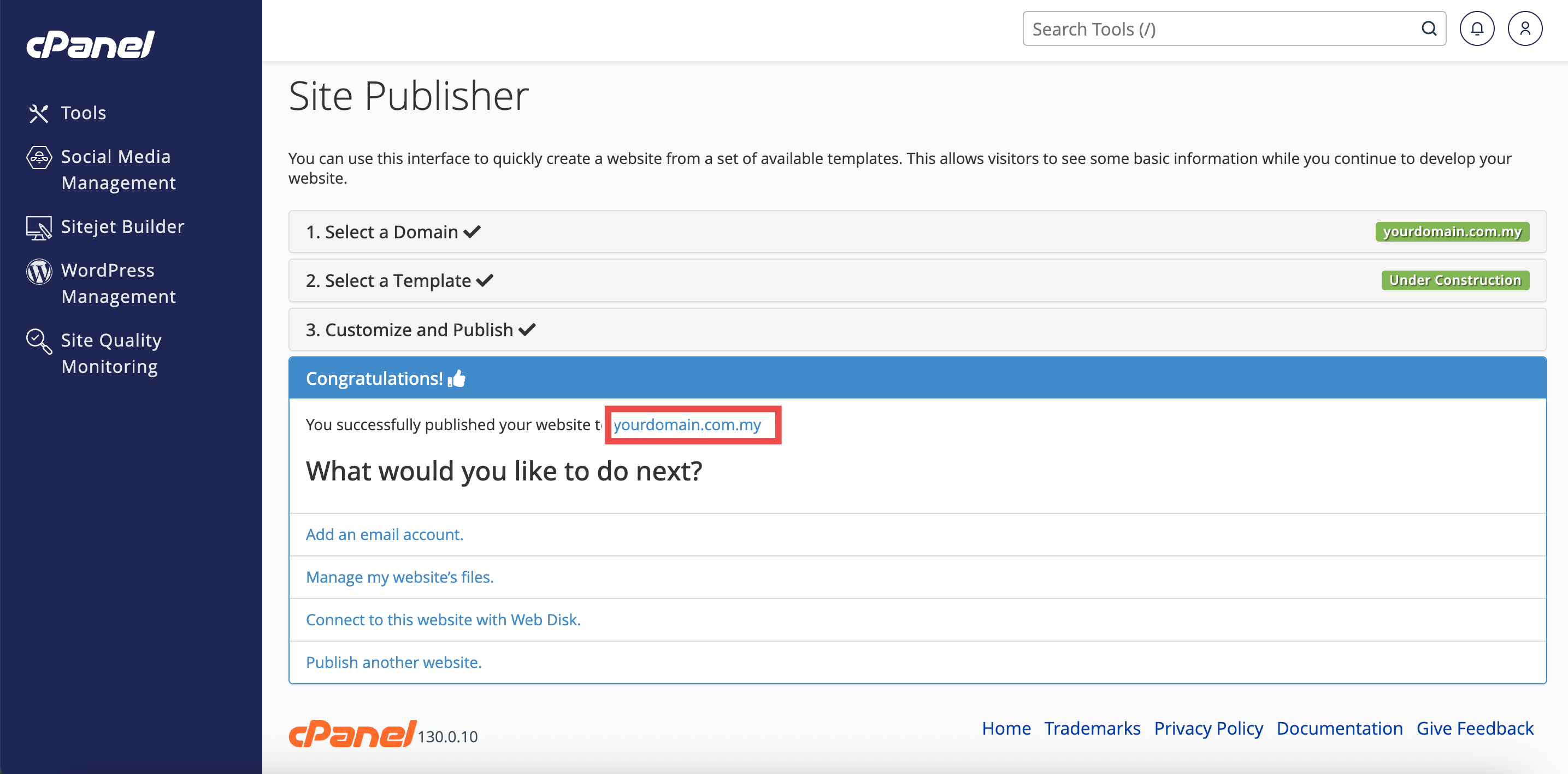Open the Privacy Policy footer link

[x=1209, y=728]
